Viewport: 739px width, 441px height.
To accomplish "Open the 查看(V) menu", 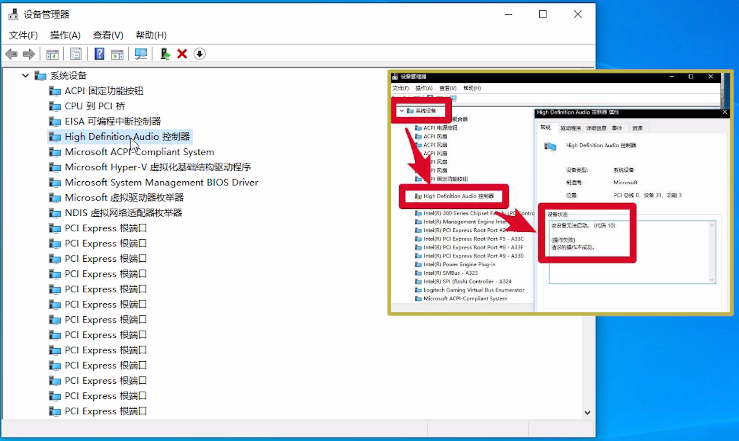I will [x=108, y=35].
